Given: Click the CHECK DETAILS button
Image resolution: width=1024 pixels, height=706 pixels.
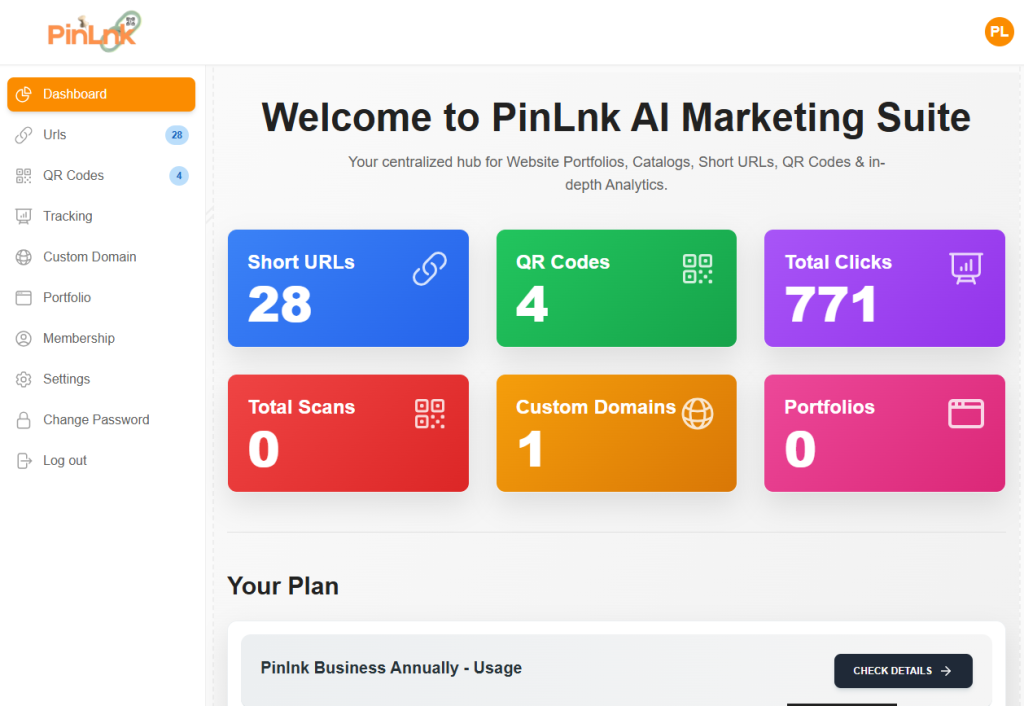Looking at the screenshot, I should [903, 671].
